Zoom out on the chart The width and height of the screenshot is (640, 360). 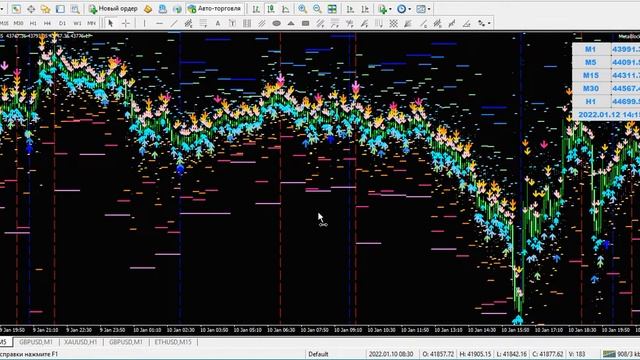[317, 9]
